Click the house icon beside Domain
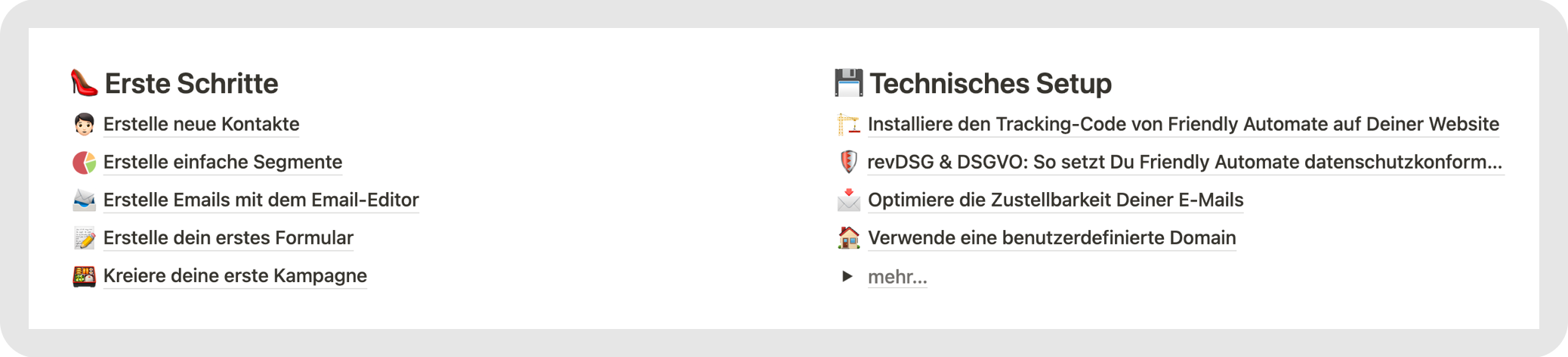The height and width of the screenshot is (357, 1568). (848, 237)
